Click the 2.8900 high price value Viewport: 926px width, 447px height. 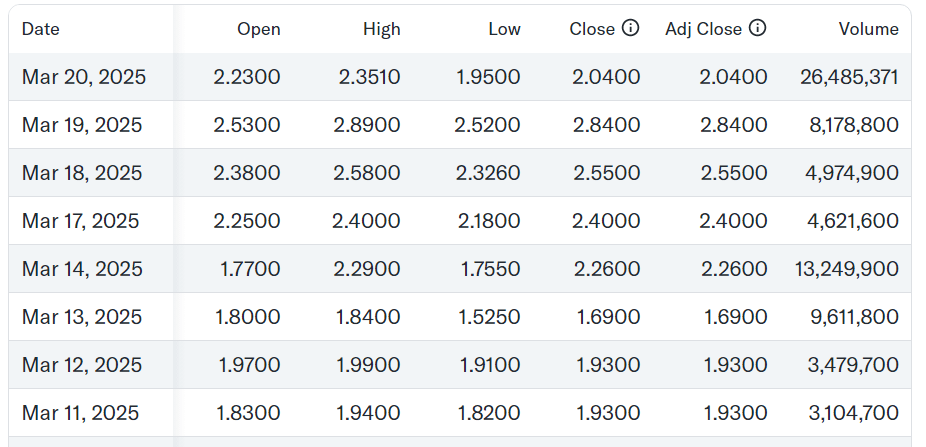click(366, 125)
